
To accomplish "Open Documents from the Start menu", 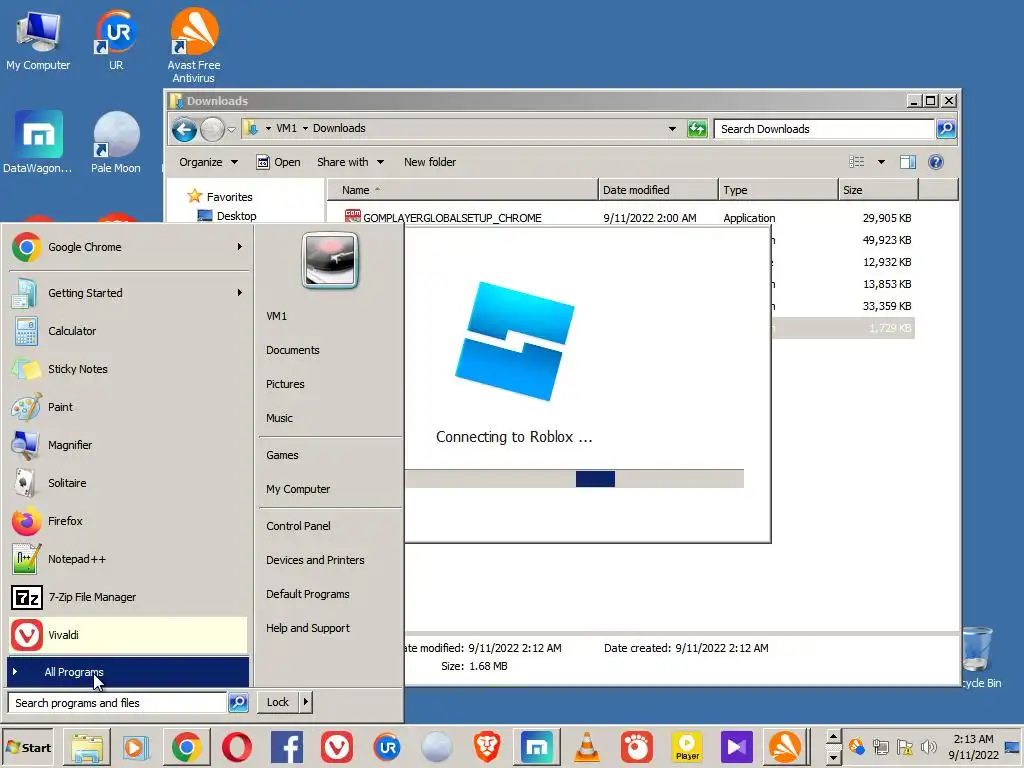I will point(293,350).
